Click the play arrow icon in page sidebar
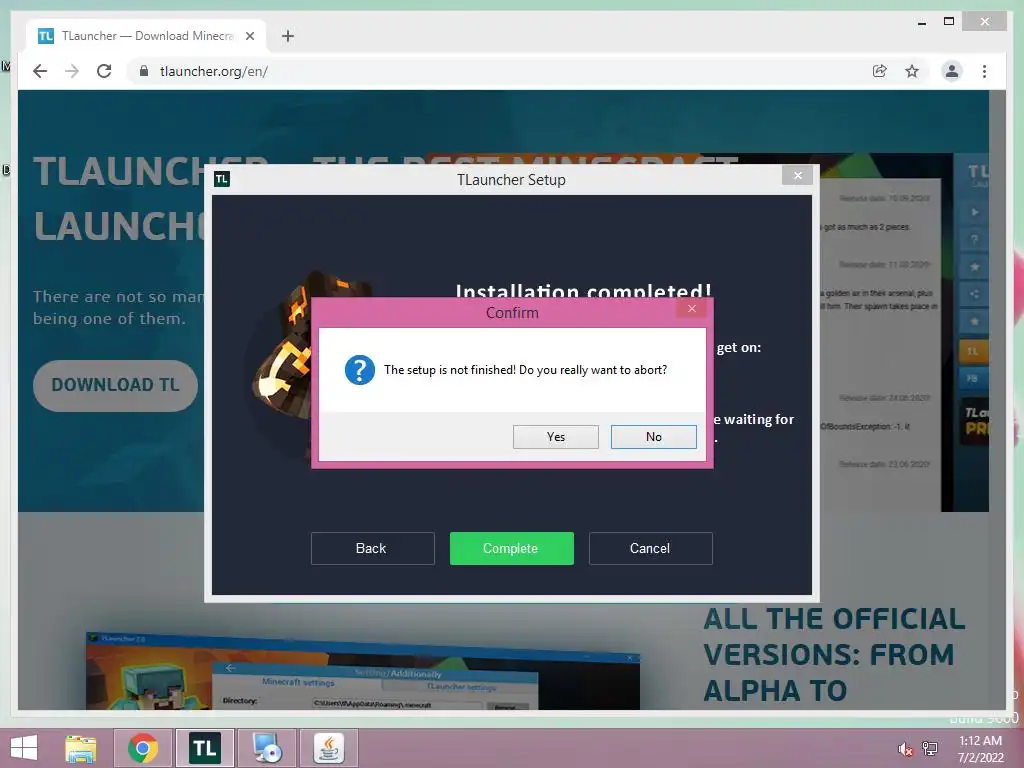Image resolution: width=1024 pixels, height=768 pixels. coord(974,212)
